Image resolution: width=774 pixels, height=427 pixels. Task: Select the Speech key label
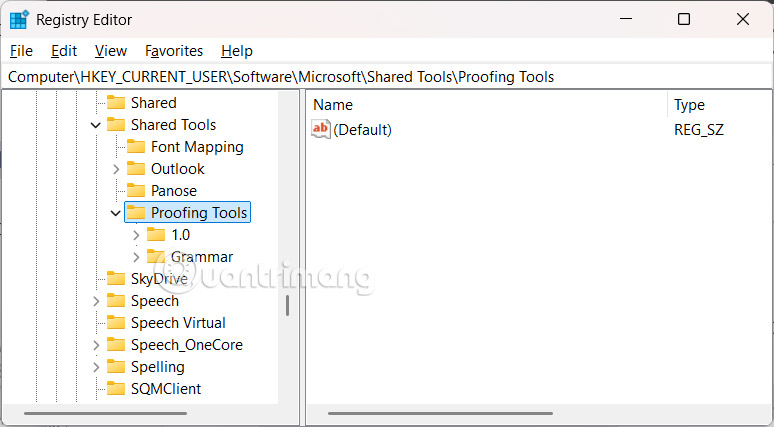tap(155, 301)
